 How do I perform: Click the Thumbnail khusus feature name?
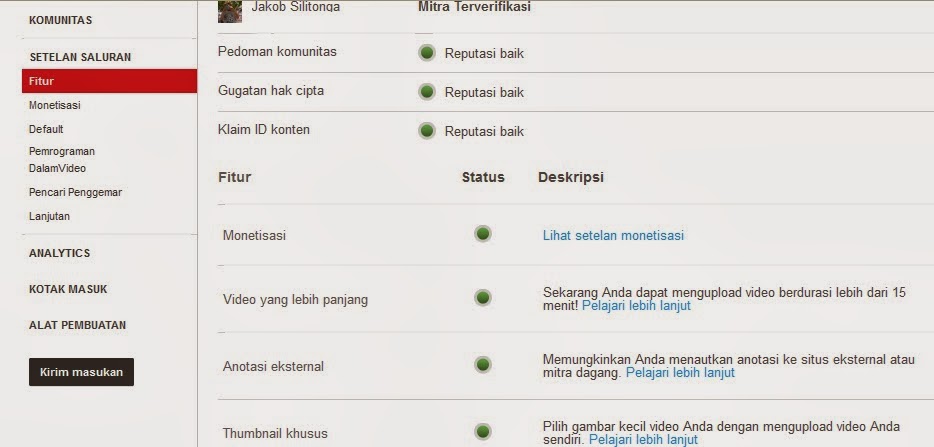275,433
